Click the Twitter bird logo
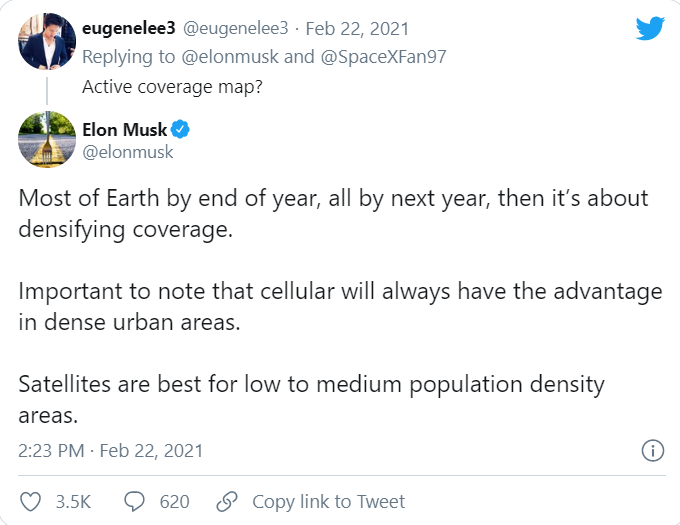The width and height of the screenshot is (680, 525). pyautogui.click(x=649, y=29)
